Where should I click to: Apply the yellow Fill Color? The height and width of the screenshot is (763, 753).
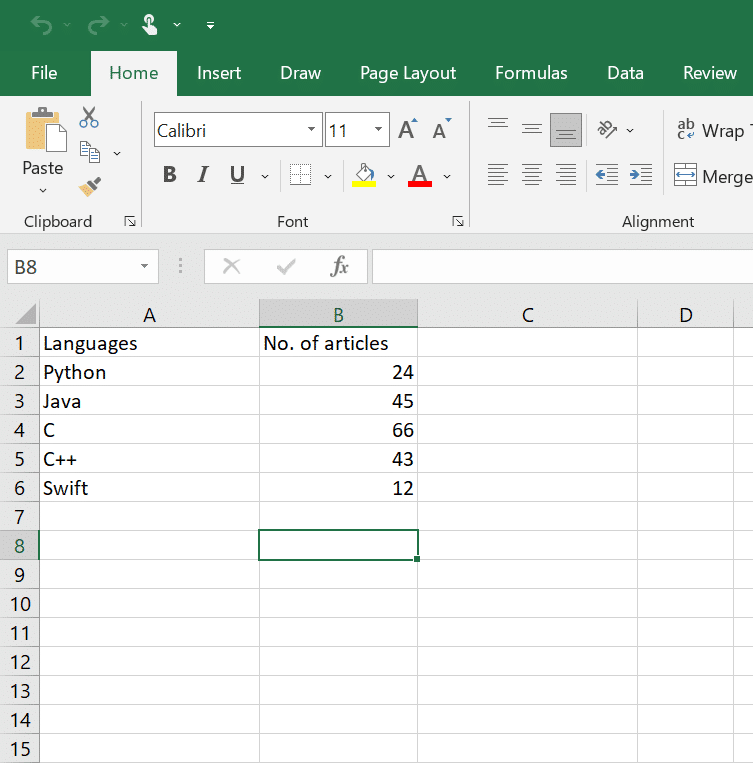point(364,176)
